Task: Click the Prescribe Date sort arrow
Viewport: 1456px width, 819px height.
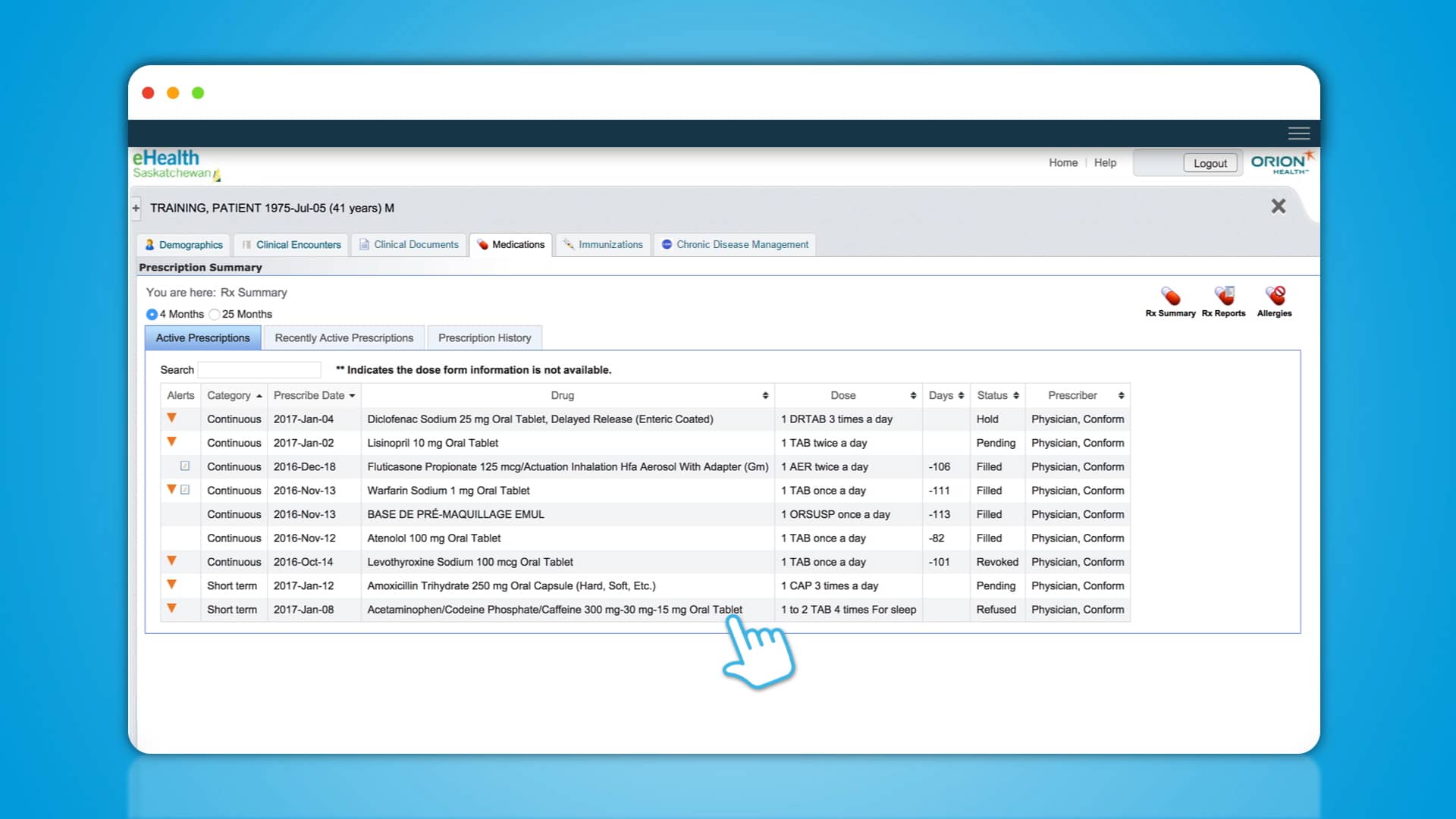Action: 352,395
